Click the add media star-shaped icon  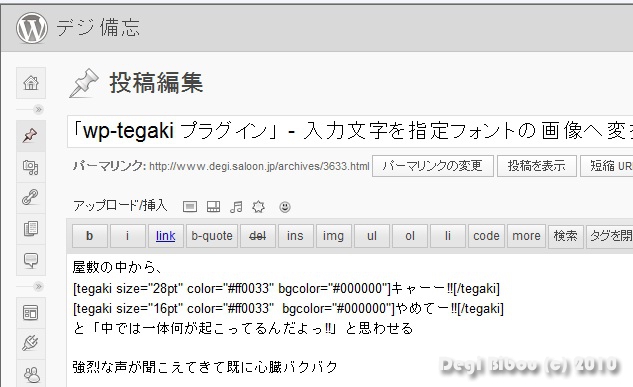(258, 207)
